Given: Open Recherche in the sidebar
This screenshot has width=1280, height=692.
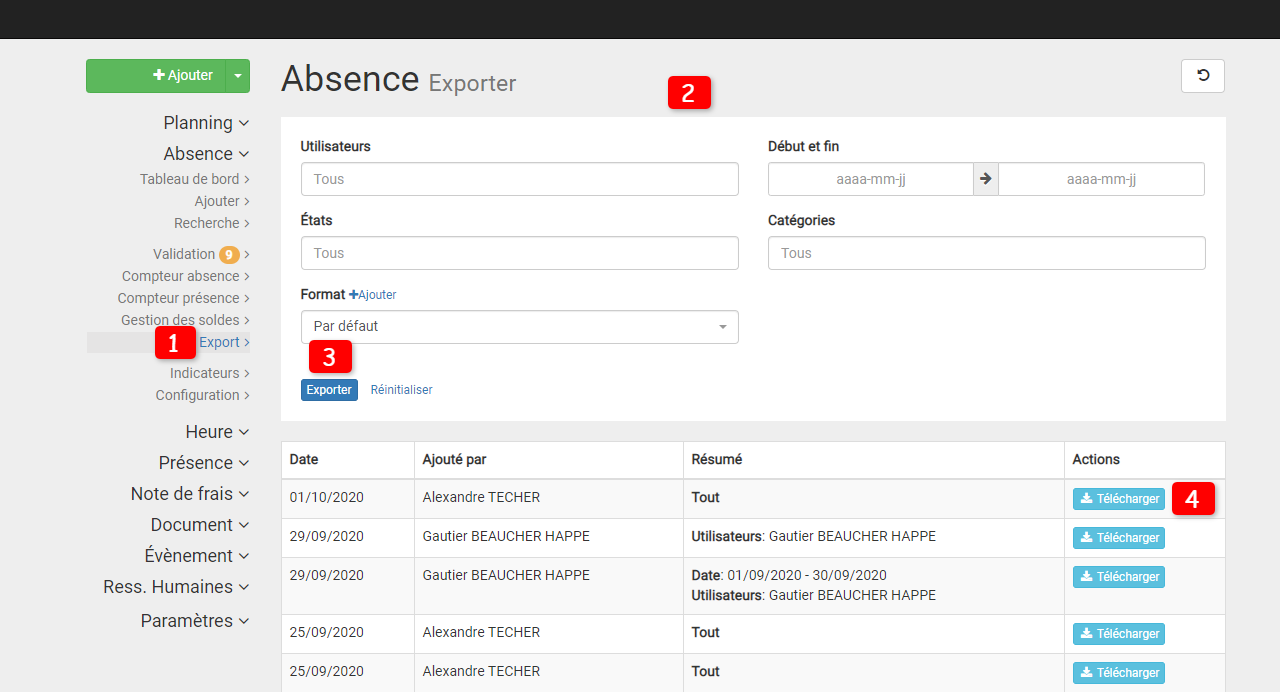Looking at the screenshot, I should 211,223.
